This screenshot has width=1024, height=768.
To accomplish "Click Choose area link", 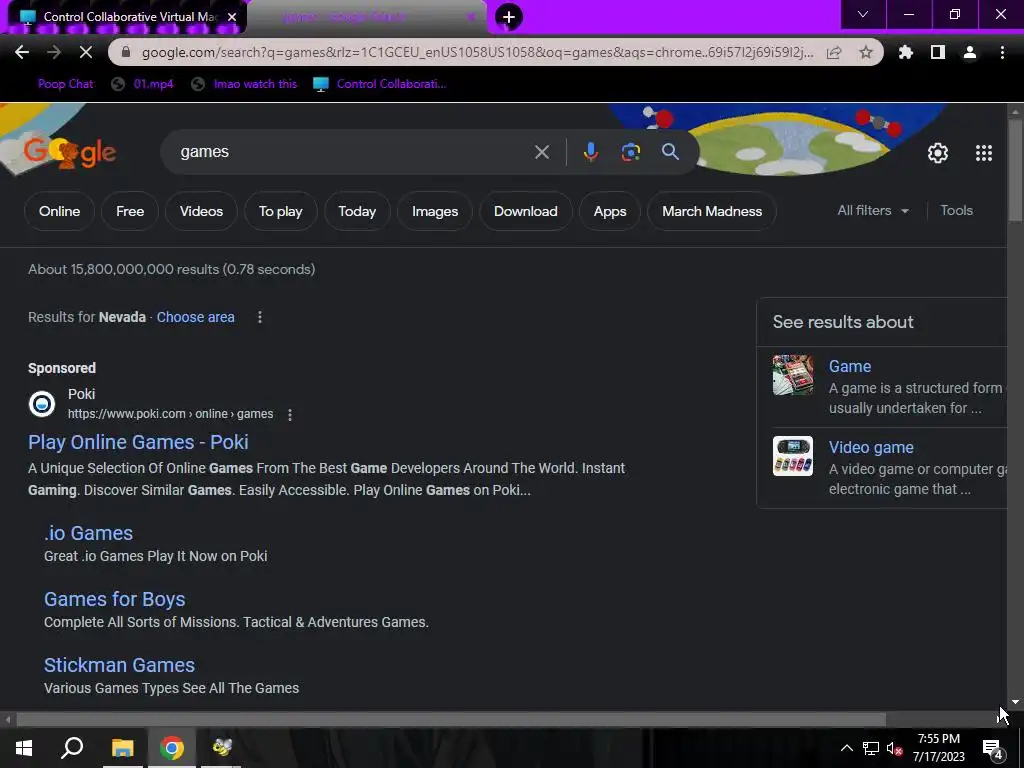I will point(195,317).
